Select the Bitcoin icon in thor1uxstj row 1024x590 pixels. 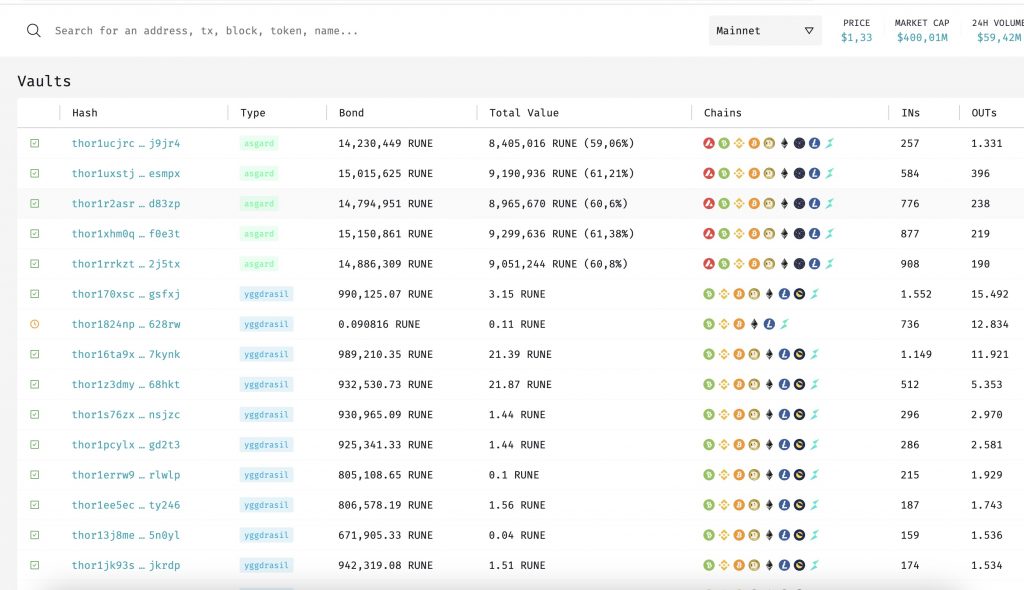pyautogui.click(x=754, y=173)
